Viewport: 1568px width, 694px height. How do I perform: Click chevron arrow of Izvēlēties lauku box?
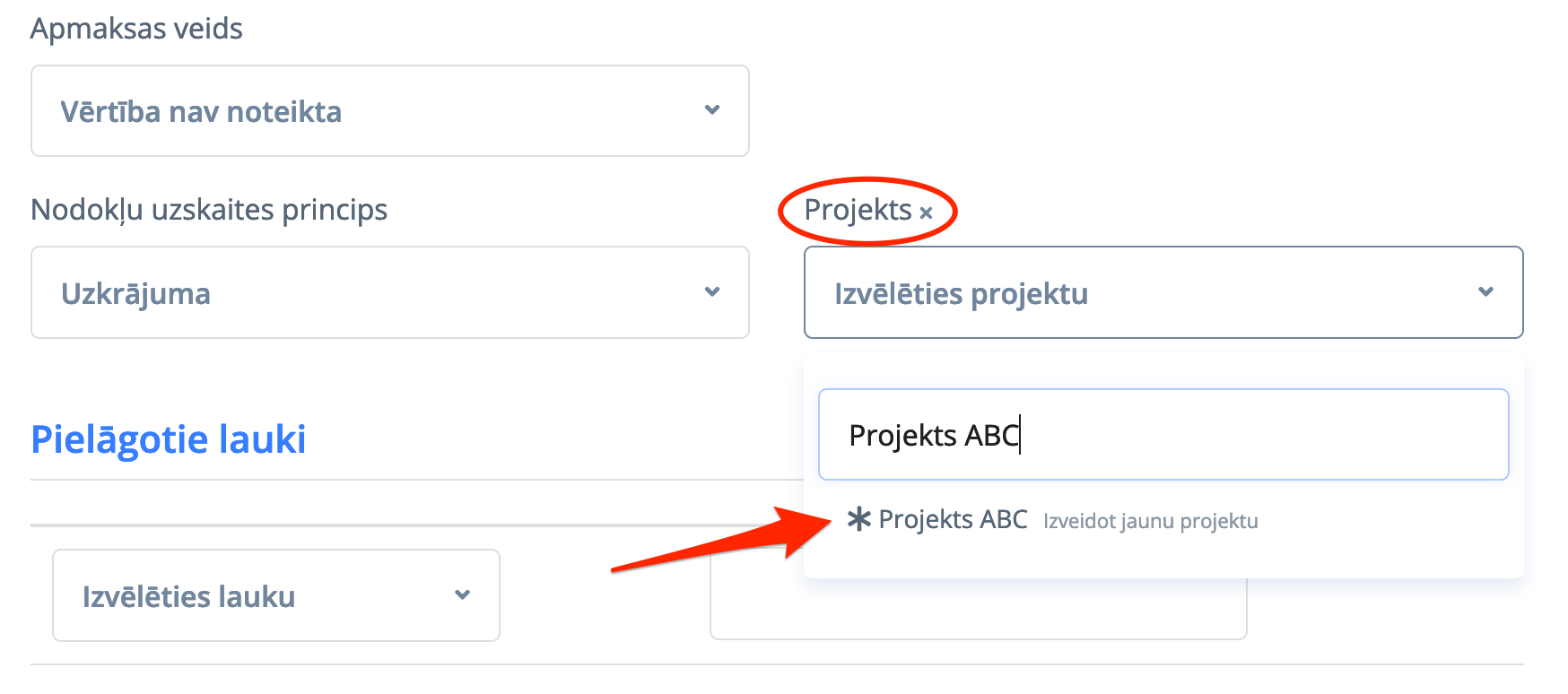462,595
